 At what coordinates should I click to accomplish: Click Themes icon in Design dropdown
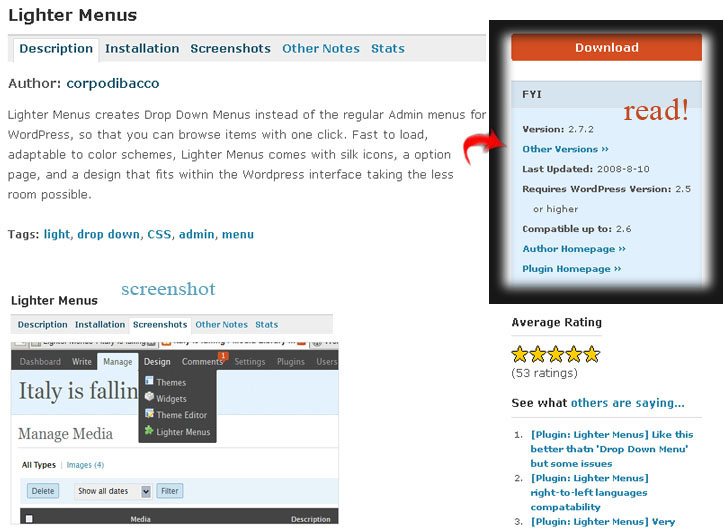pos(149,381)
